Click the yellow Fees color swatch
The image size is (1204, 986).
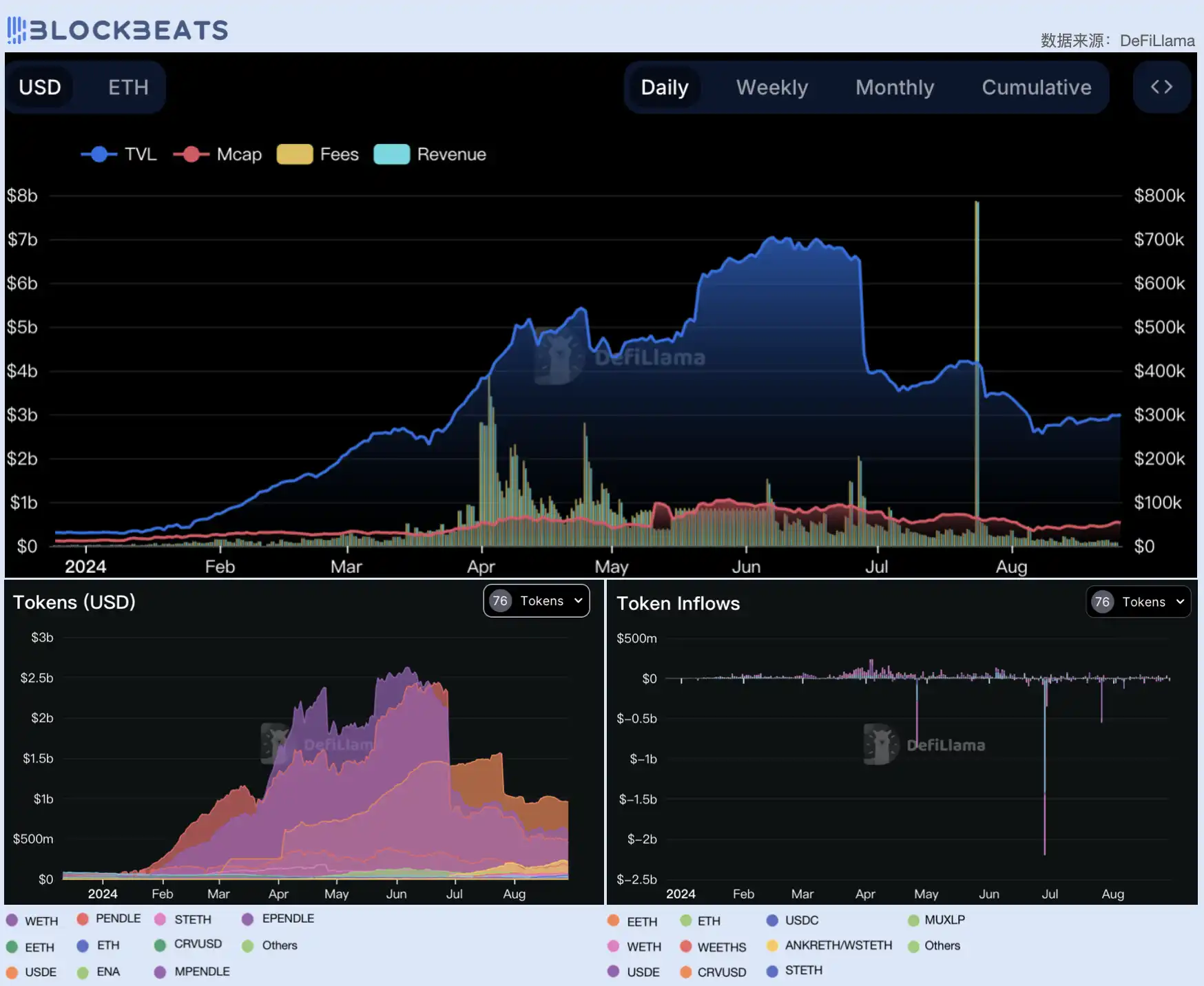coord(295,154)
